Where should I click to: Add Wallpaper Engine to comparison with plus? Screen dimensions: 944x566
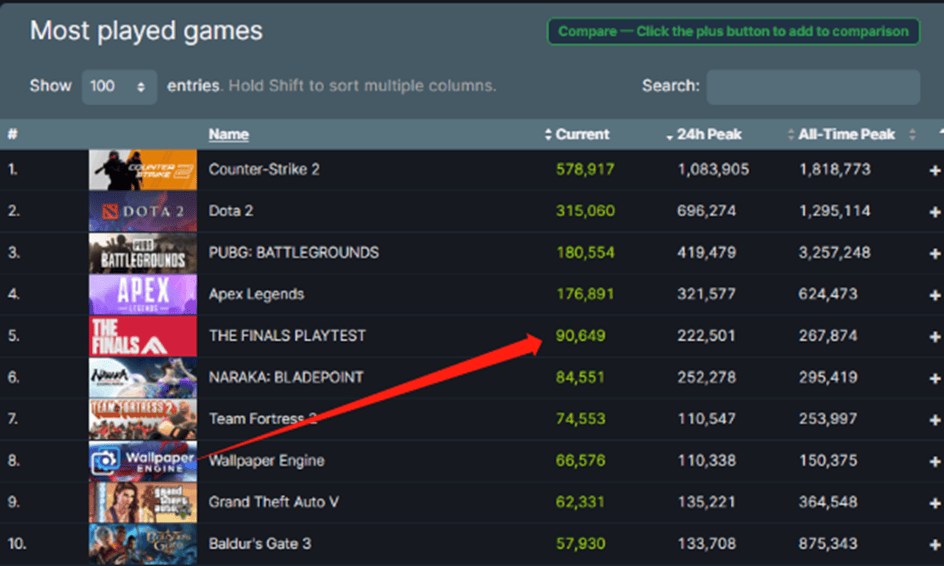[x=935, y=461]
